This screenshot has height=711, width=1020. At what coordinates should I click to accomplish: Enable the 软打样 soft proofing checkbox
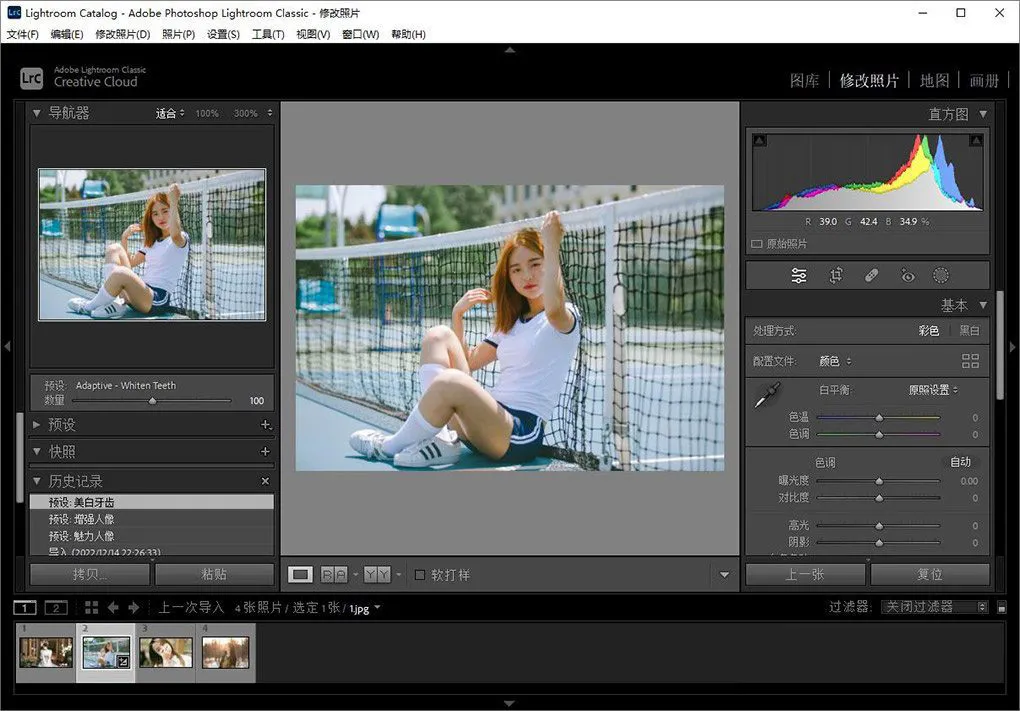pyautogui.click(x=420, y=575)
